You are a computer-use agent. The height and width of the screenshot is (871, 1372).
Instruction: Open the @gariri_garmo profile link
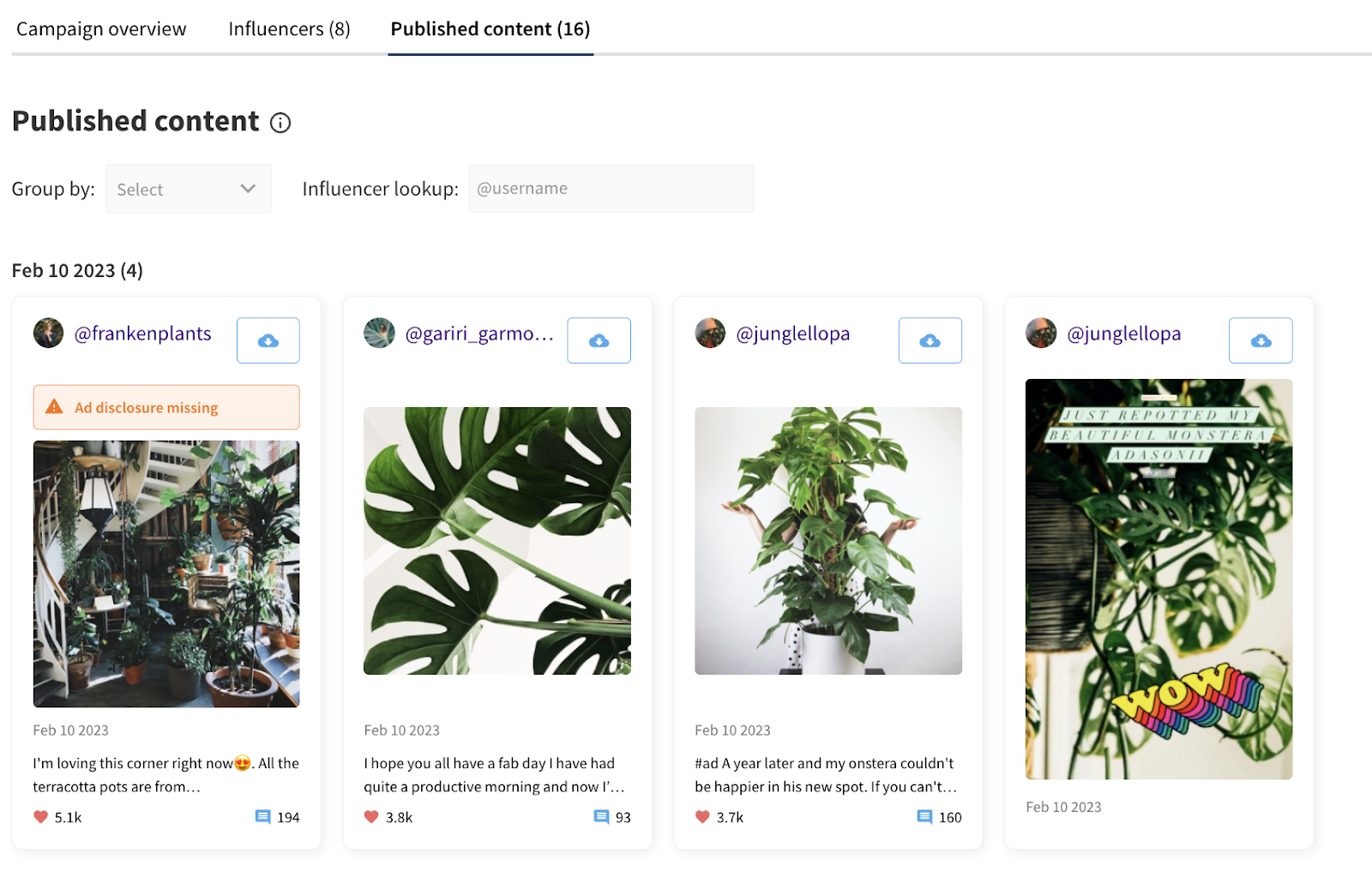tap(478, 333)
